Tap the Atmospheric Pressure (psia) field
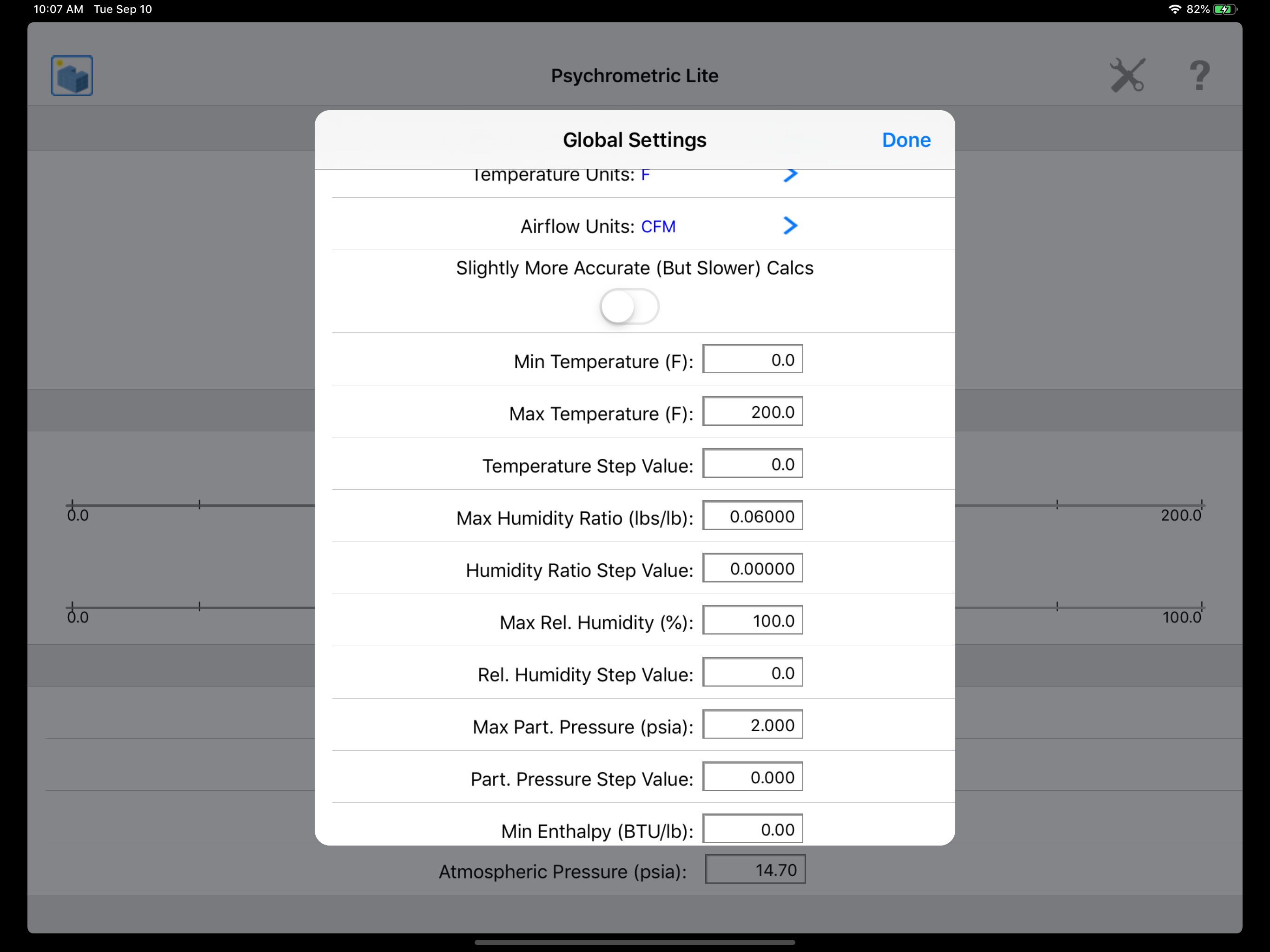The image size is (1270, 952). coord(755,870)
